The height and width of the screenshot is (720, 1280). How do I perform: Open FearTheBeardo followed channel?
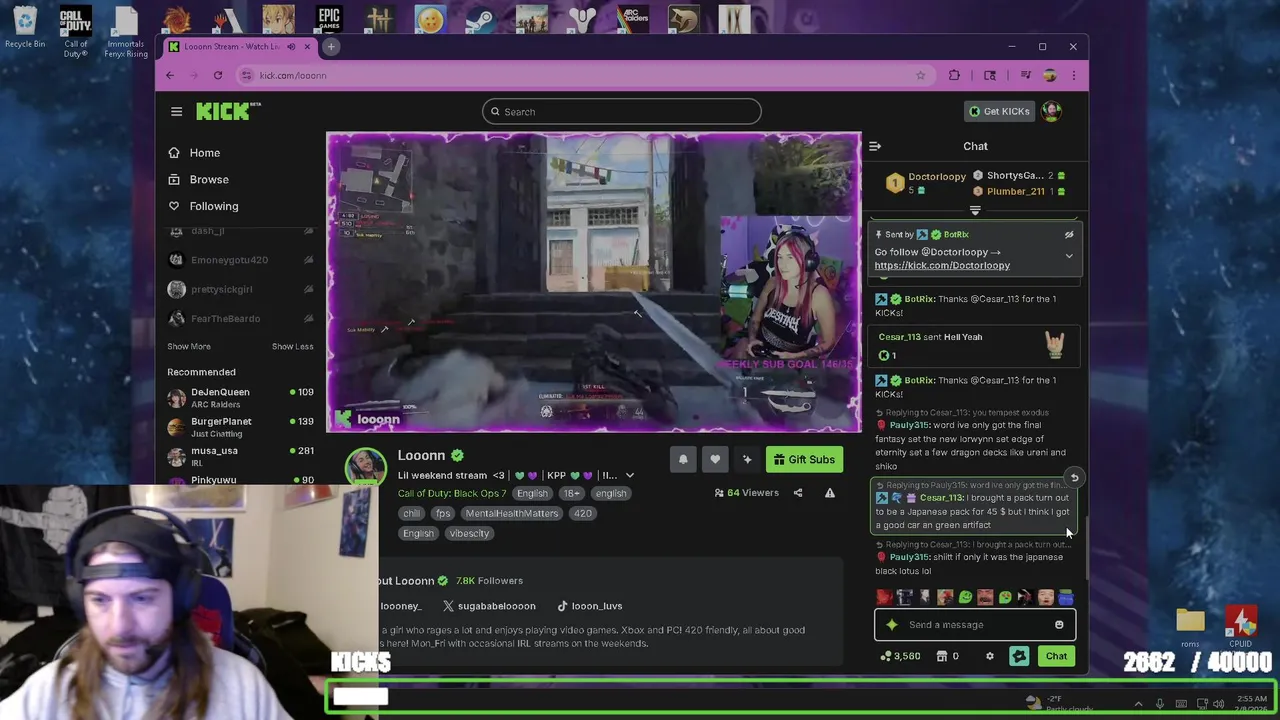(x=240, y=318)
